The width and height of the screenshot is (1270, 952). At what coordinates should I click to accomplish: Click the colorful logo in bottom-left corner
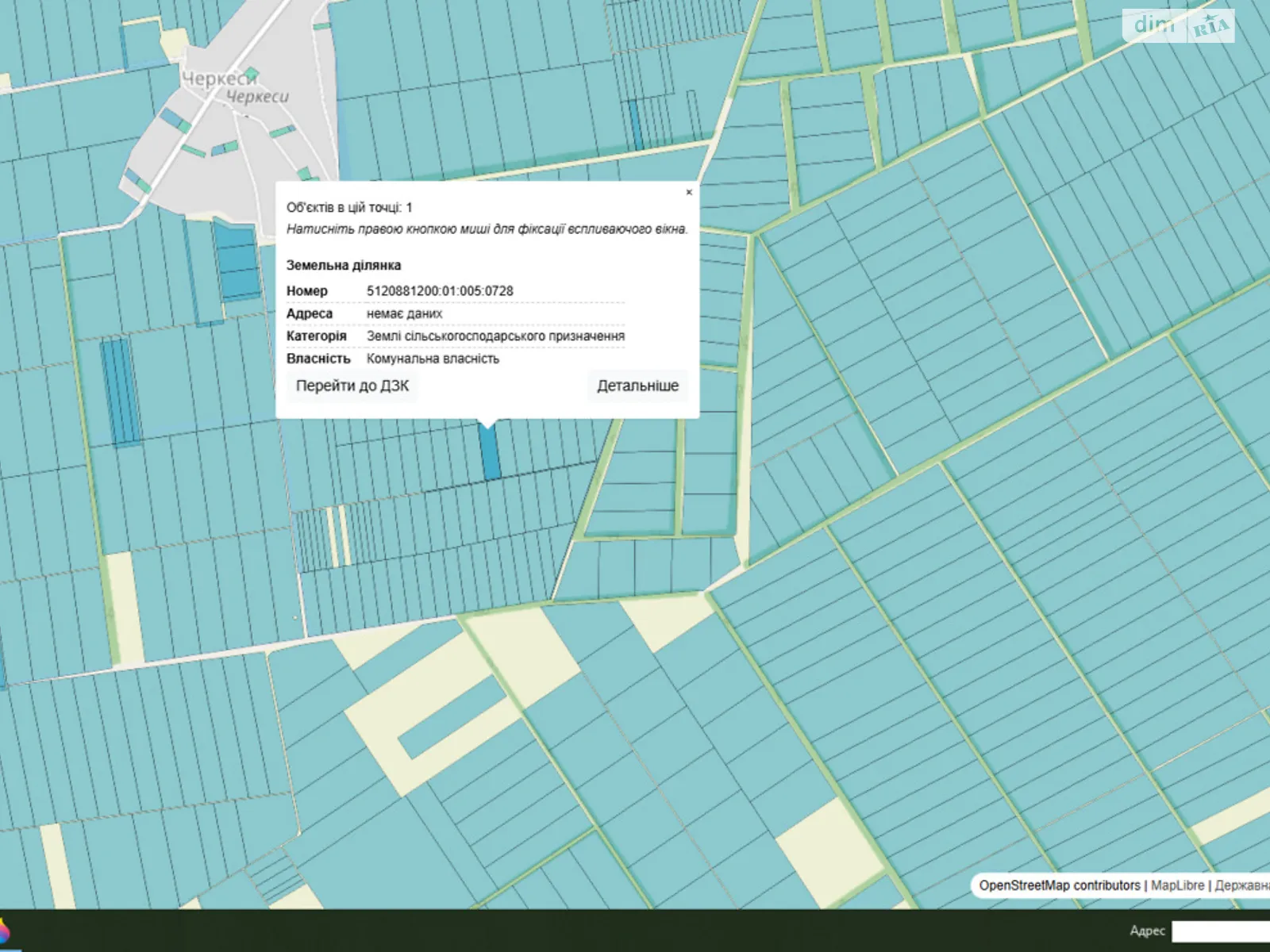click(x=4, y=931)
